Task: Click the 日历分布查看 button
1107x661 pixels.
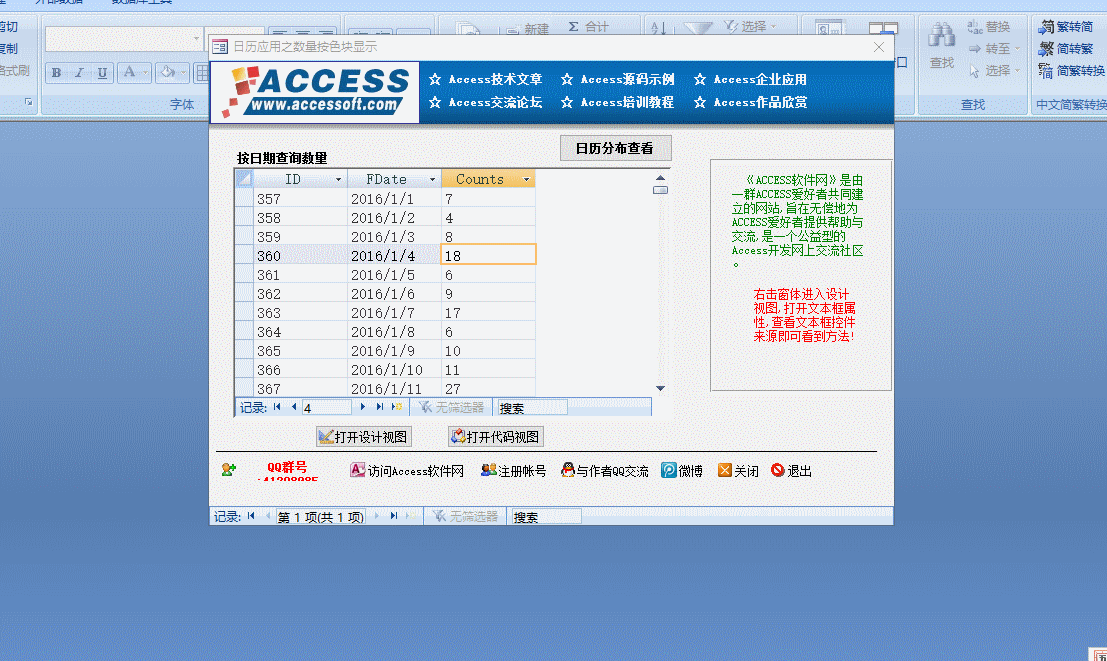Action: pyautogui.click(x=615, y=148)
